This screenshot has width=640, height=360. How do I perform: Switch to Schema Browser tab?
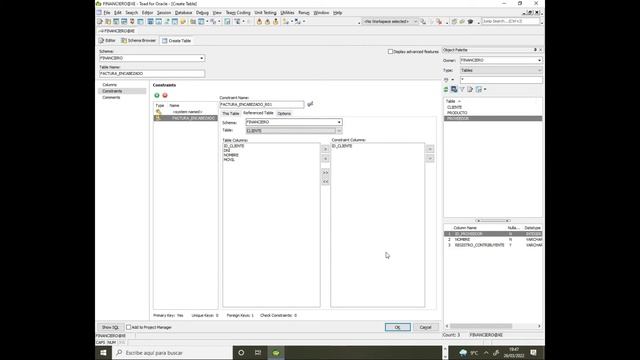[x=139, y=41]
